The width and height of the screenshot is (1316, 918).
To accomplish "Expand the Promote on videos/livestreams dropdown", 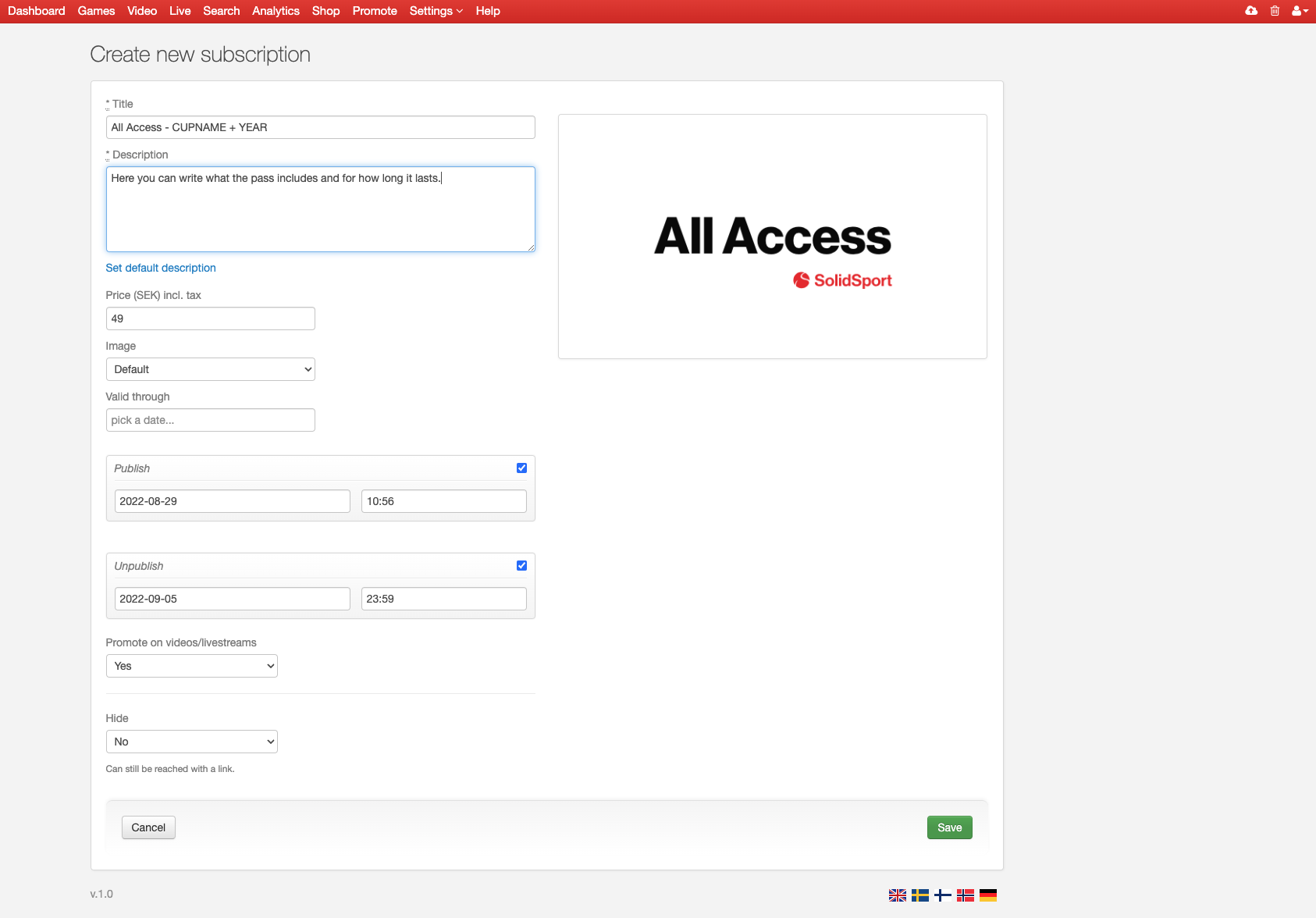I will (x=191, y=666).
